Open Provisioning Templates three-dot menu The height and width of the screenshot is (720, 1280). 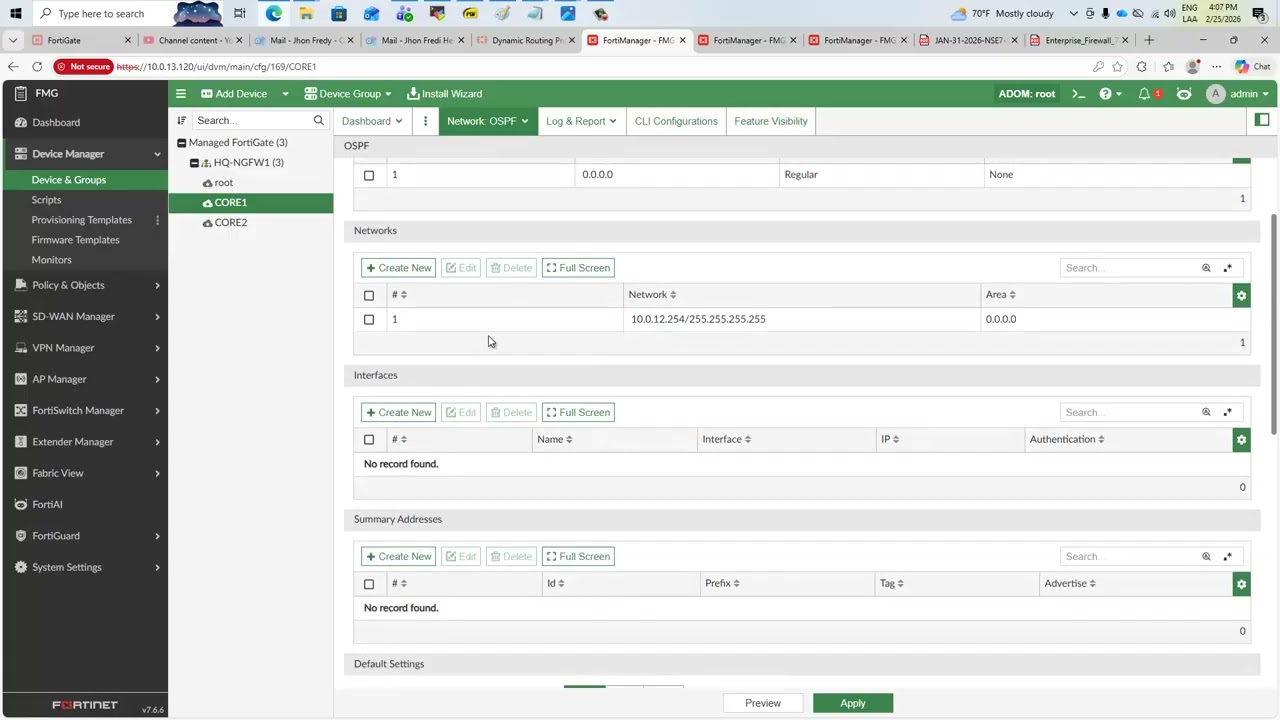click(157, 220)
